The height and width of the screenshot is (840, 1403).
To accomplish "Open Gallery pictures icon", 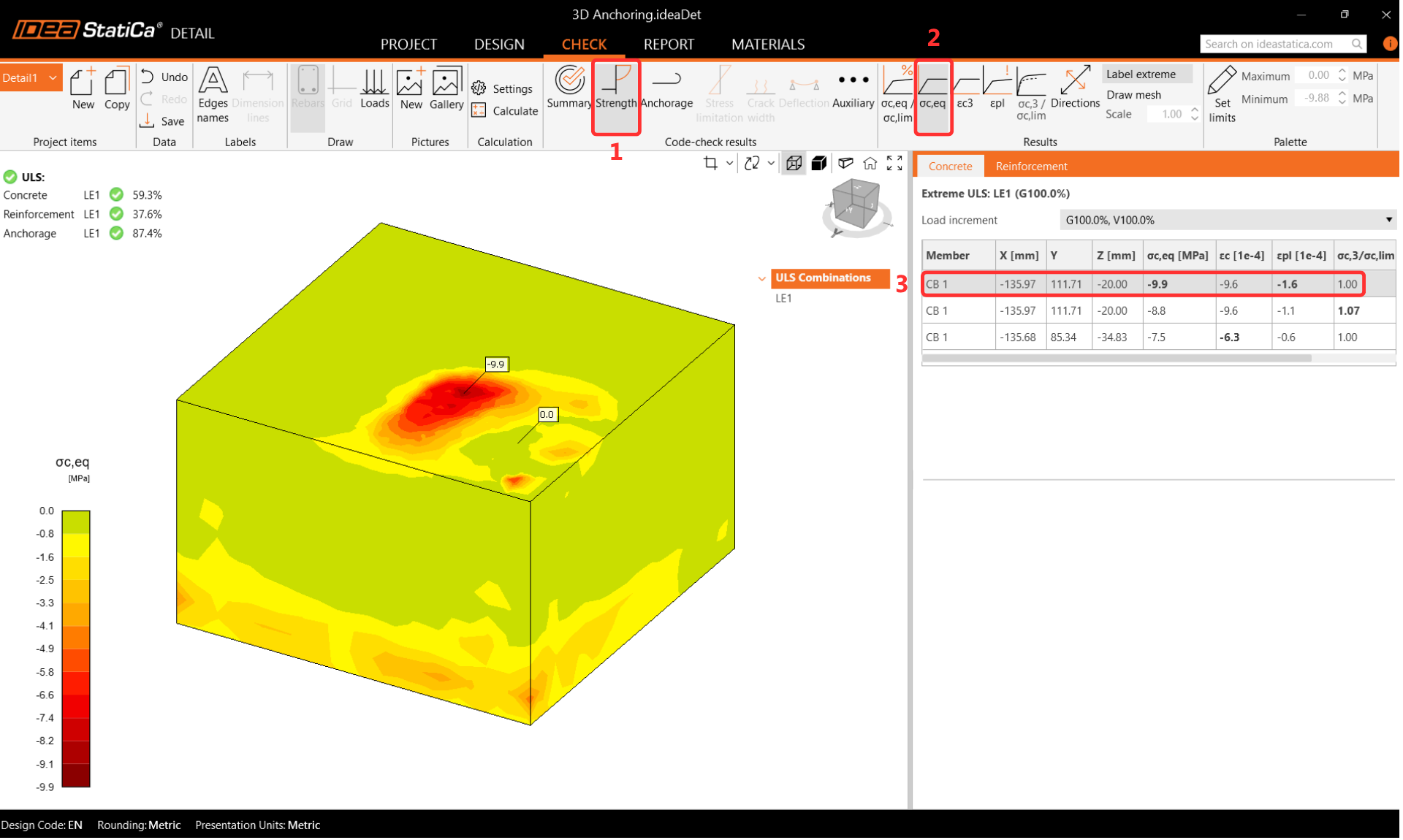I will (x=446, y=88).
